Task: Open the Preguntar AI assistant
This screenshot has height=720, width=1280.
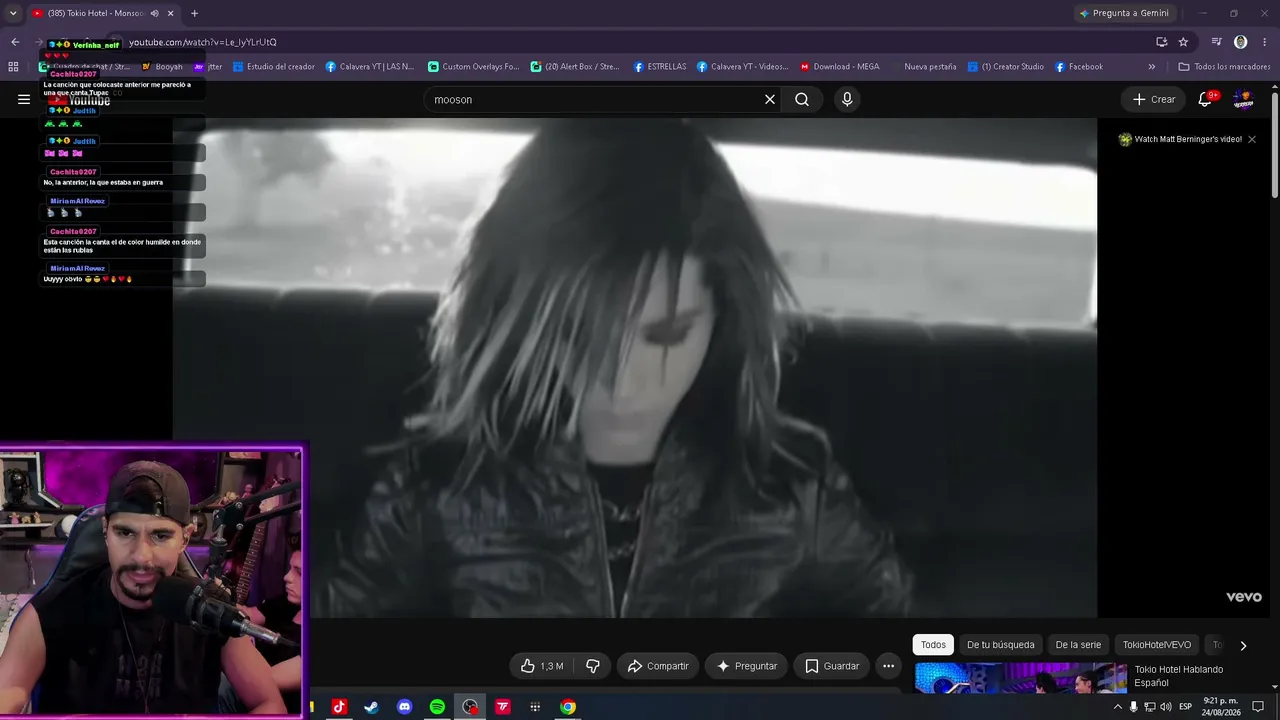Action: tap(746, 666)
